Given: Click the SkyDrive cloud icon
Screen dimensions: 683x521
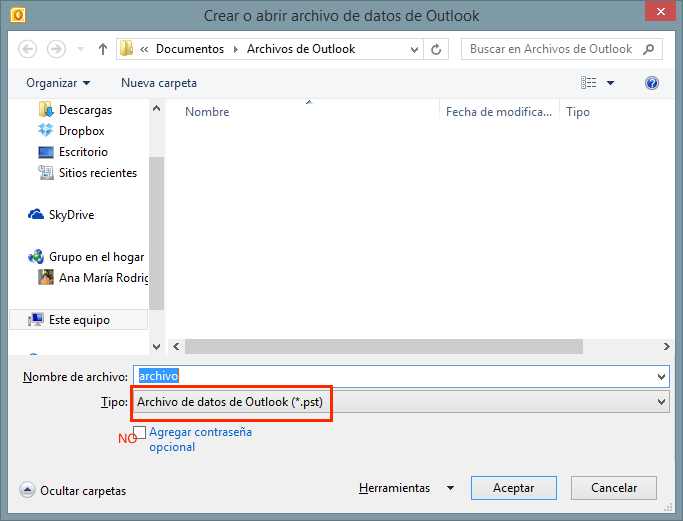Looking at the screenshot, I should click(x=36, y=214).
